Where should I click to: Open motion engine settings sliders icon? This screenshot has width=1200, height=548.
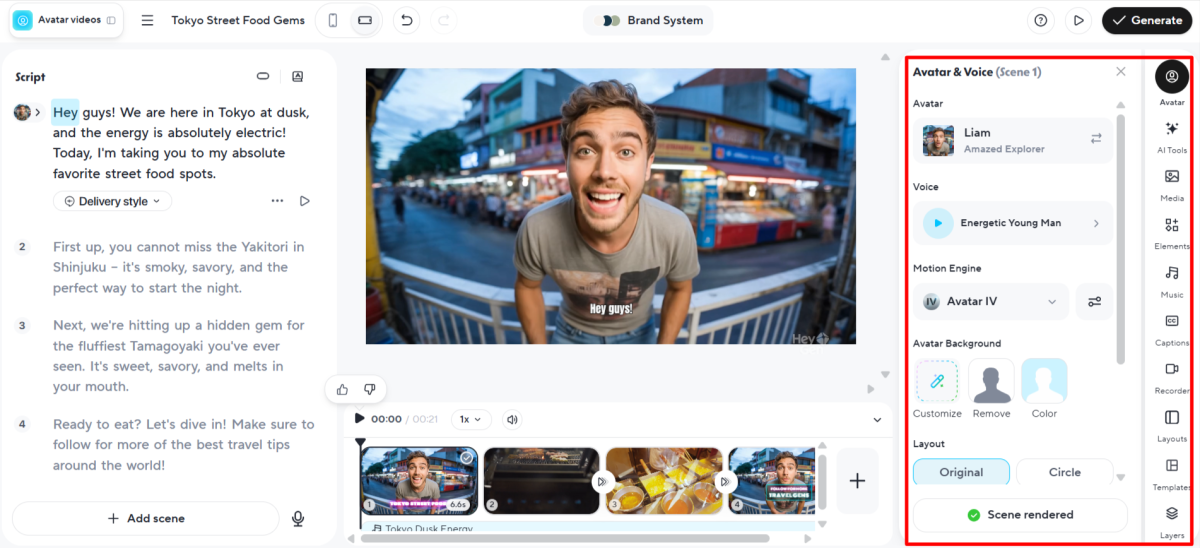point(1095,302)
